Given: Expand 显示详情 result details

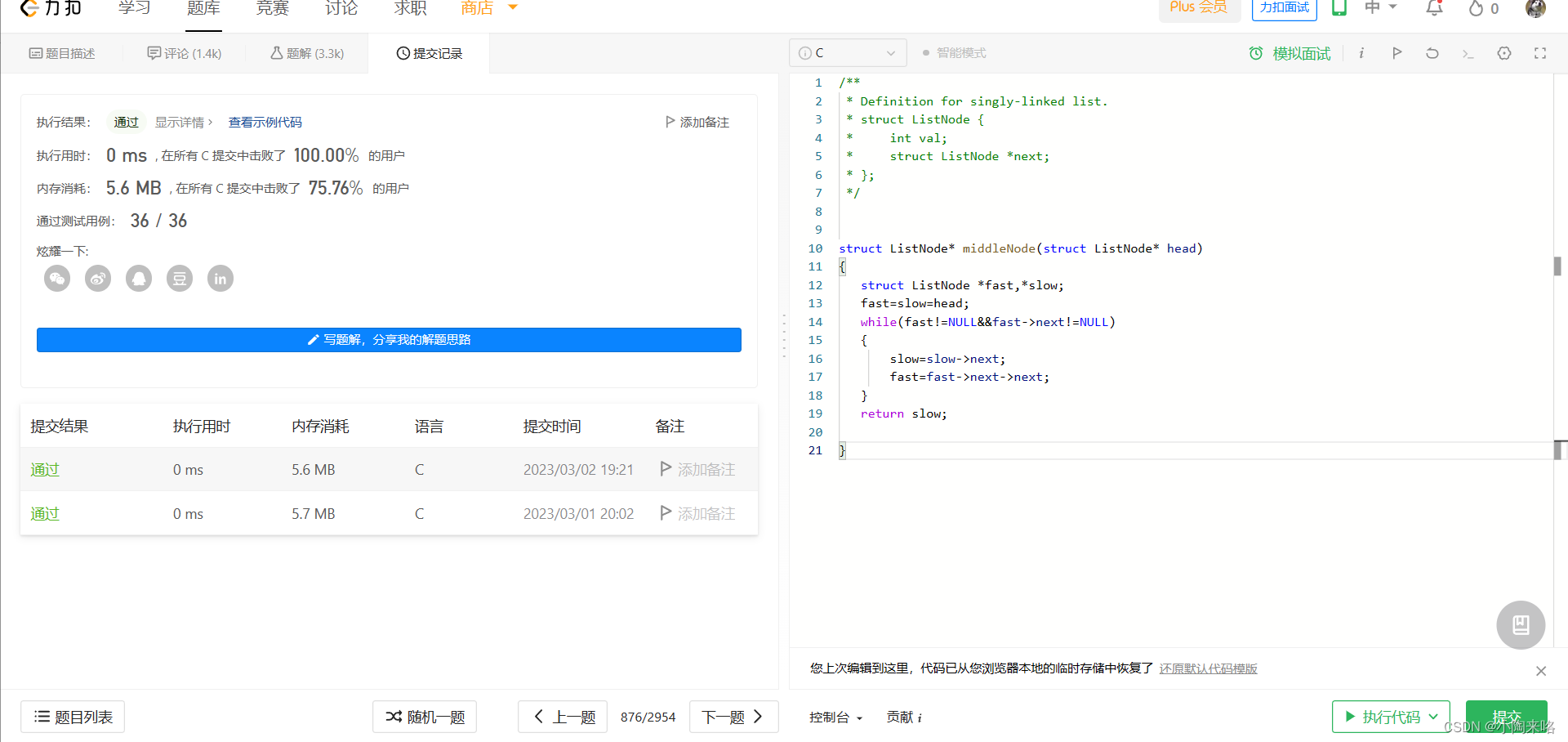Looking at the screenshot, I should point(184,123).
